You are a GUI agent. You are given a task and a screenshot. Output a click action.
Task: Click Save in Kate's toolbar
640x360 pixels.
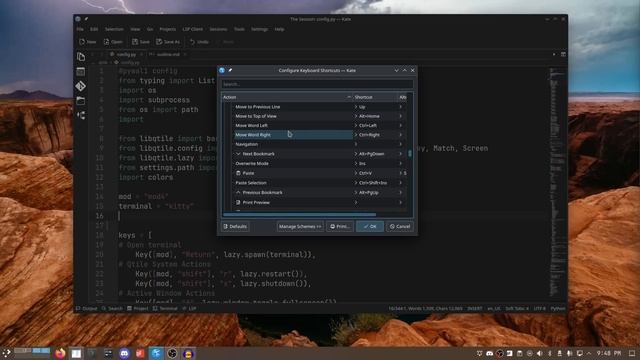point(141,42)
